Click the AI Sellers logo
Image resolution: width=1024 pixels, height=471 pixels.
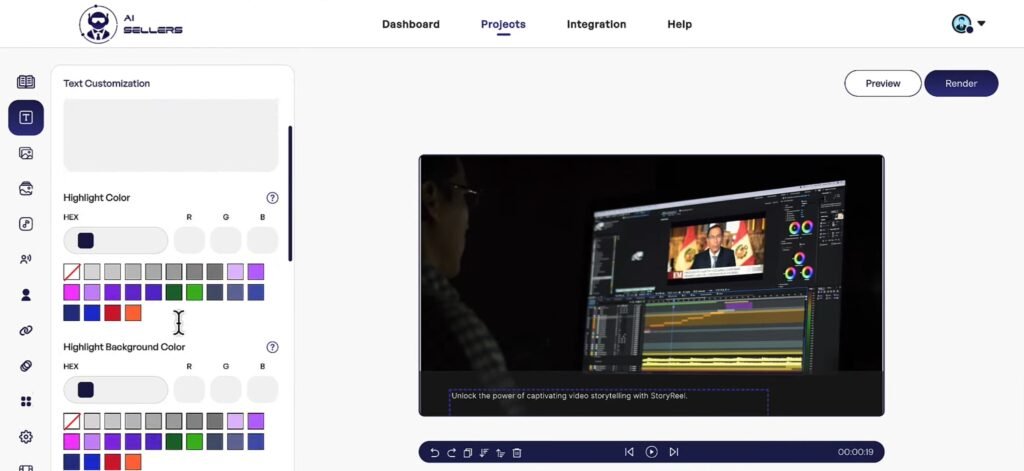tap(131, 24)
